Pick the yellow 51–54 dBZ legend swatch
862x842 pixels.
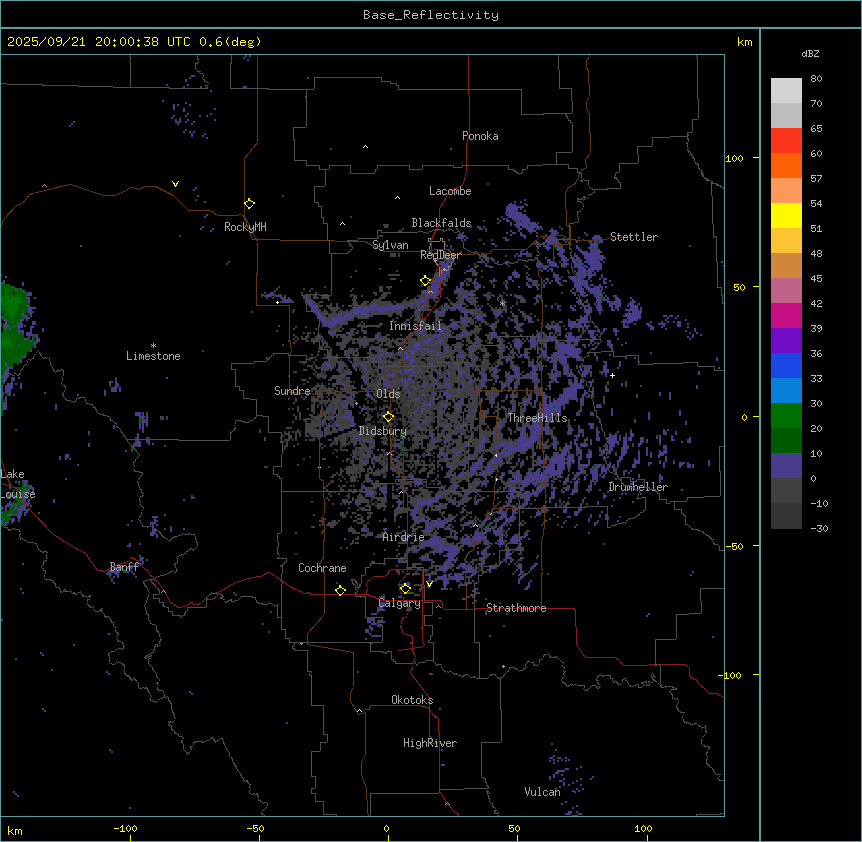(786, 216)
